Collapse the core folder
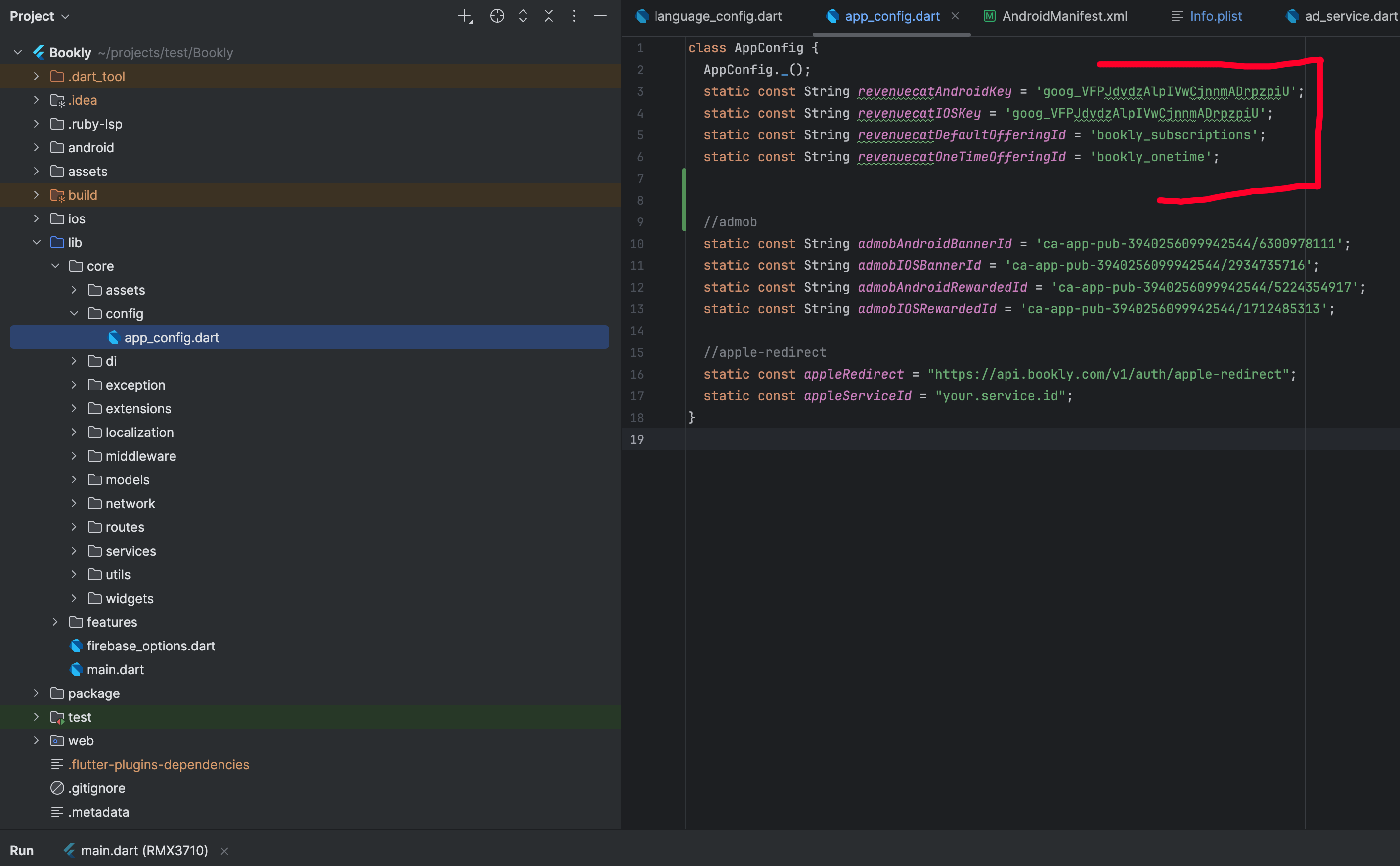This screenshot has width=1400, height=866. click(x=55, y=266)
